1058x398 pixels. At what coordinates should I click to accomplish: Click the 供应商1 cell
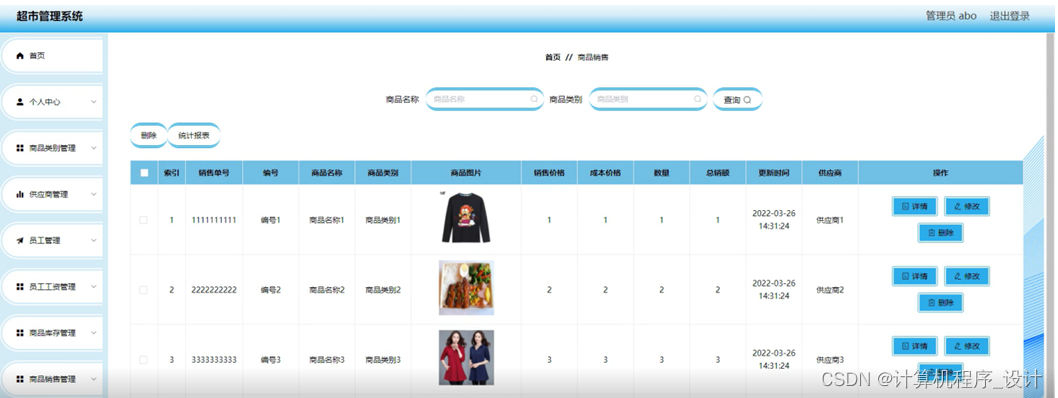point(830,220)
